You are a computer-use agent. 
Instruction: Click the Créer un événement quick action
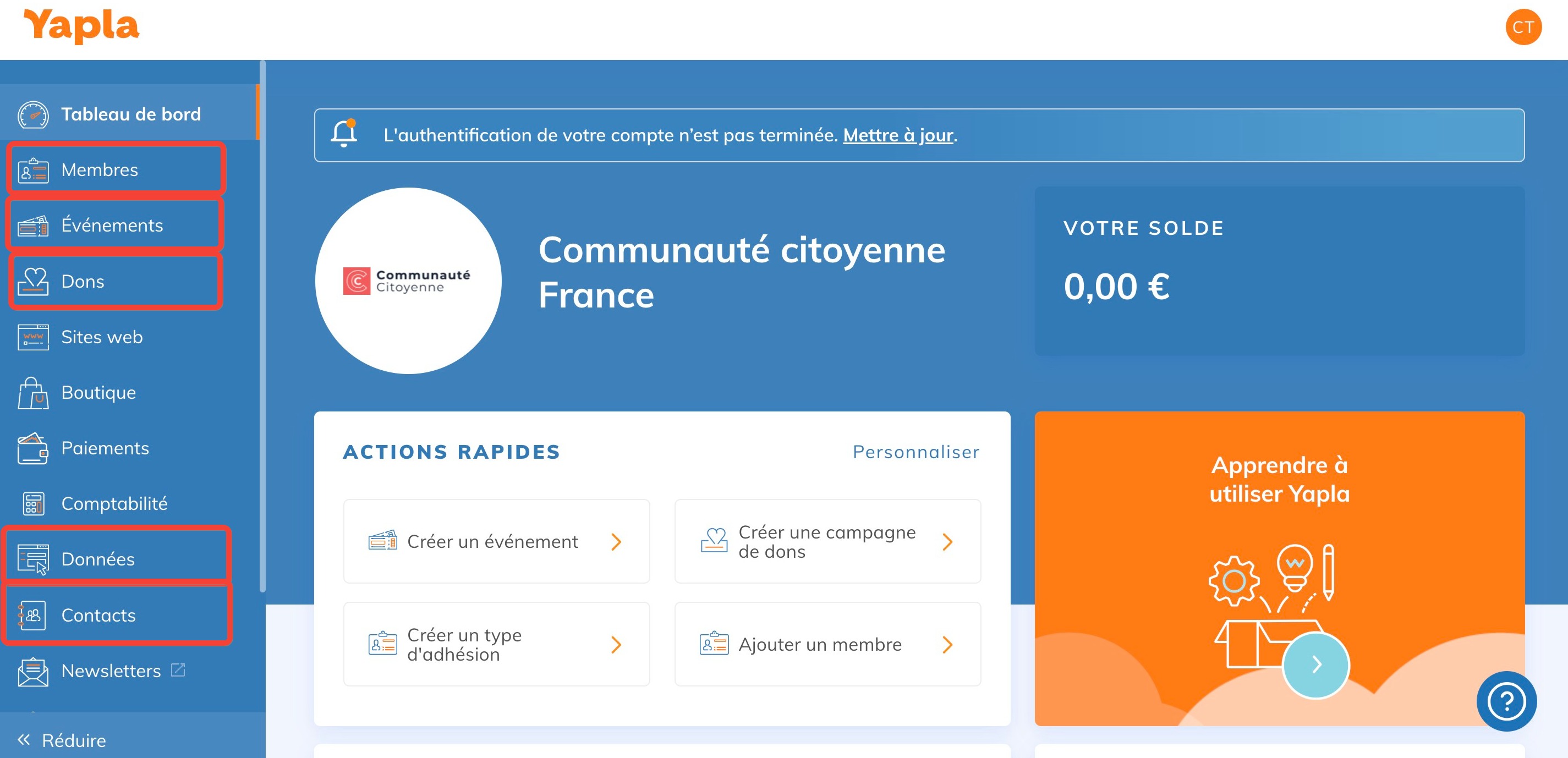click(x=496, y=541)
